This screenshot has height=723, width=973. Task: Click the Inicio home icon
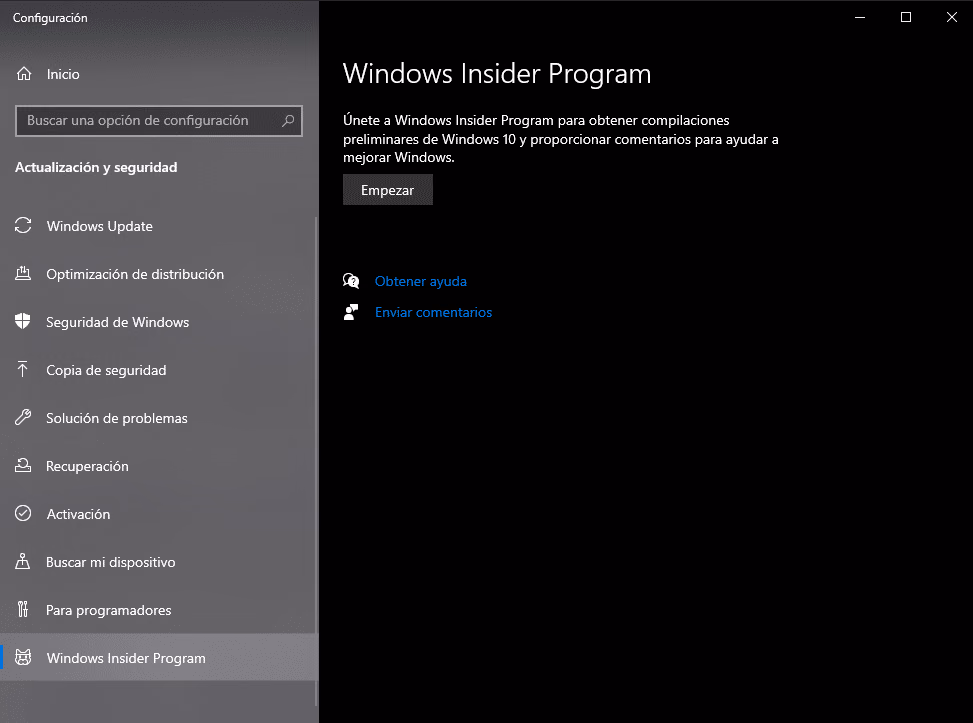coord(24,74)
